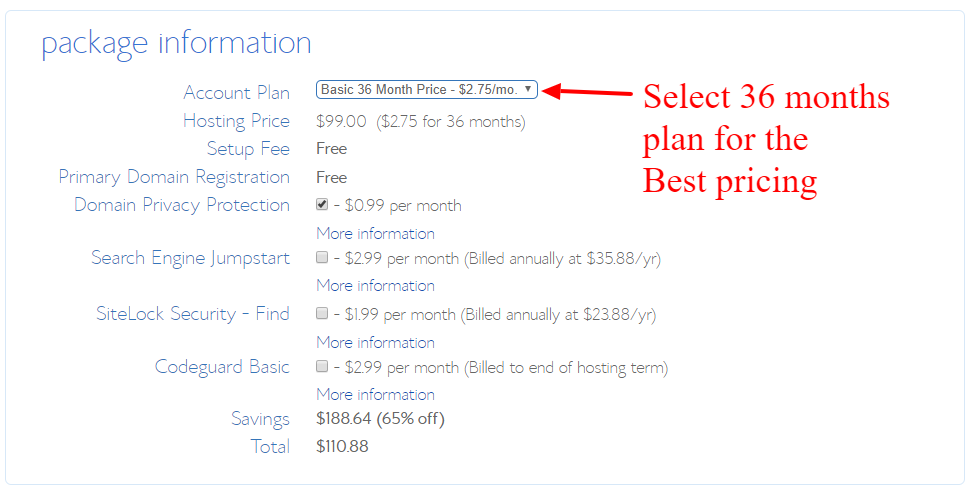Click the Codeguard Basic label
Viewport: 979px width, 493px height.
tap(222, 367)
